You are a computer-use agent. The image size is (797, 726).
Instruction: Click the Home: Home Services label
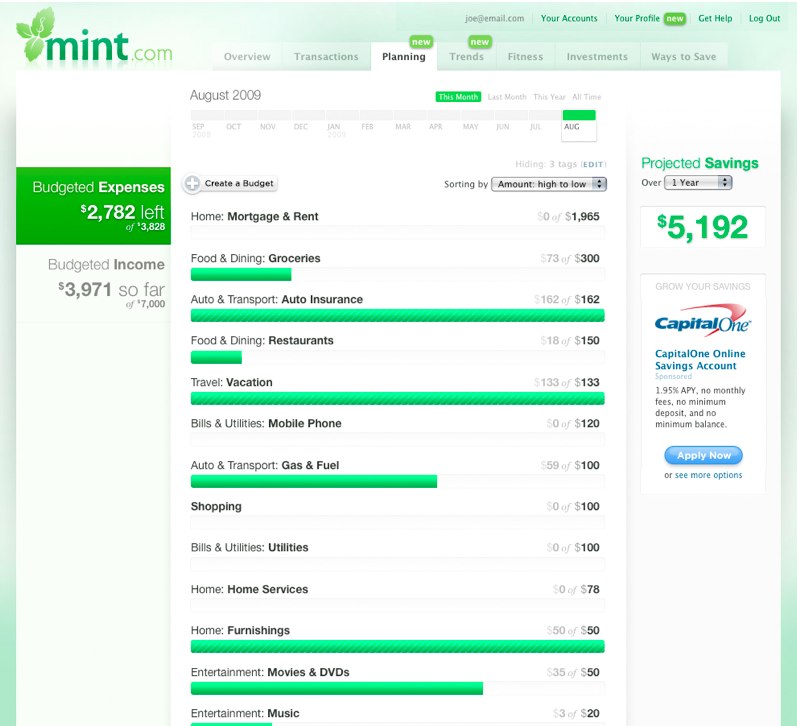[x=249, y=589]
